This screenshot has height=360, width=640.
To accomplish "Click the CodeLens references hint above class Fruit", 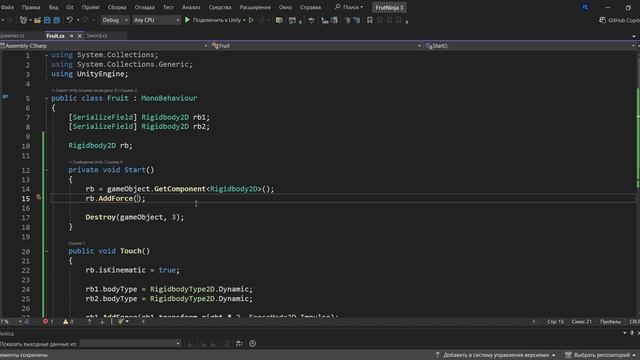I will coord(94,90).
